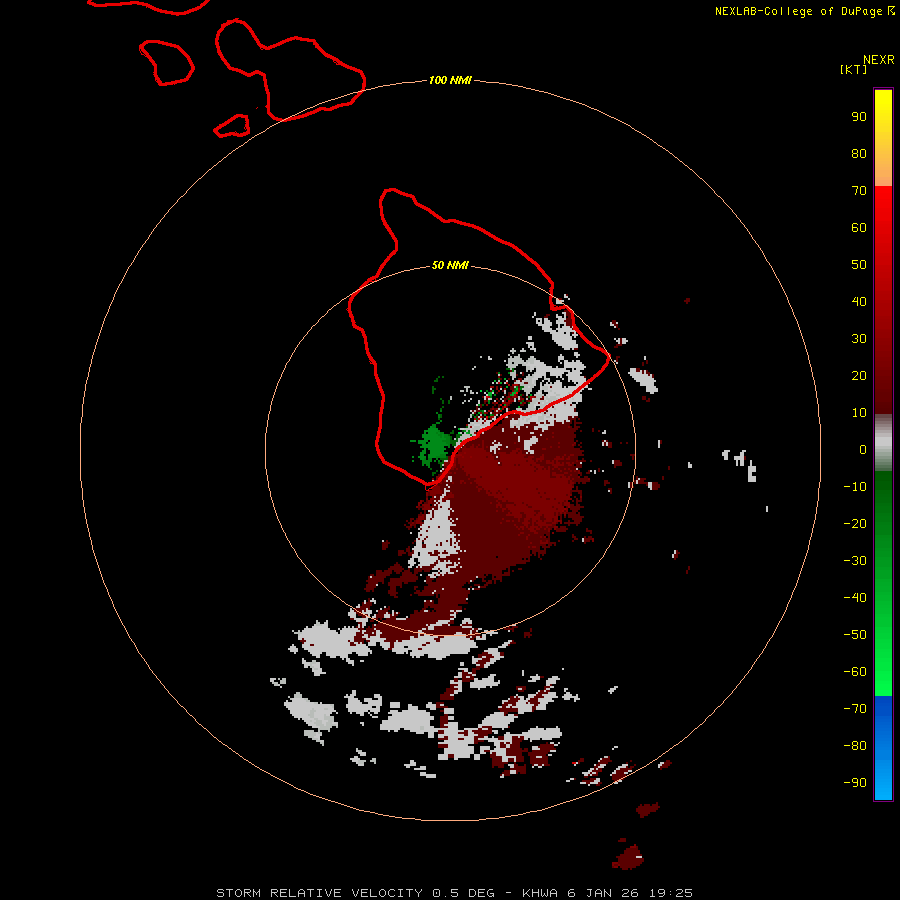Click the 0 scale value
900x900 pixels.
(863, 450)
